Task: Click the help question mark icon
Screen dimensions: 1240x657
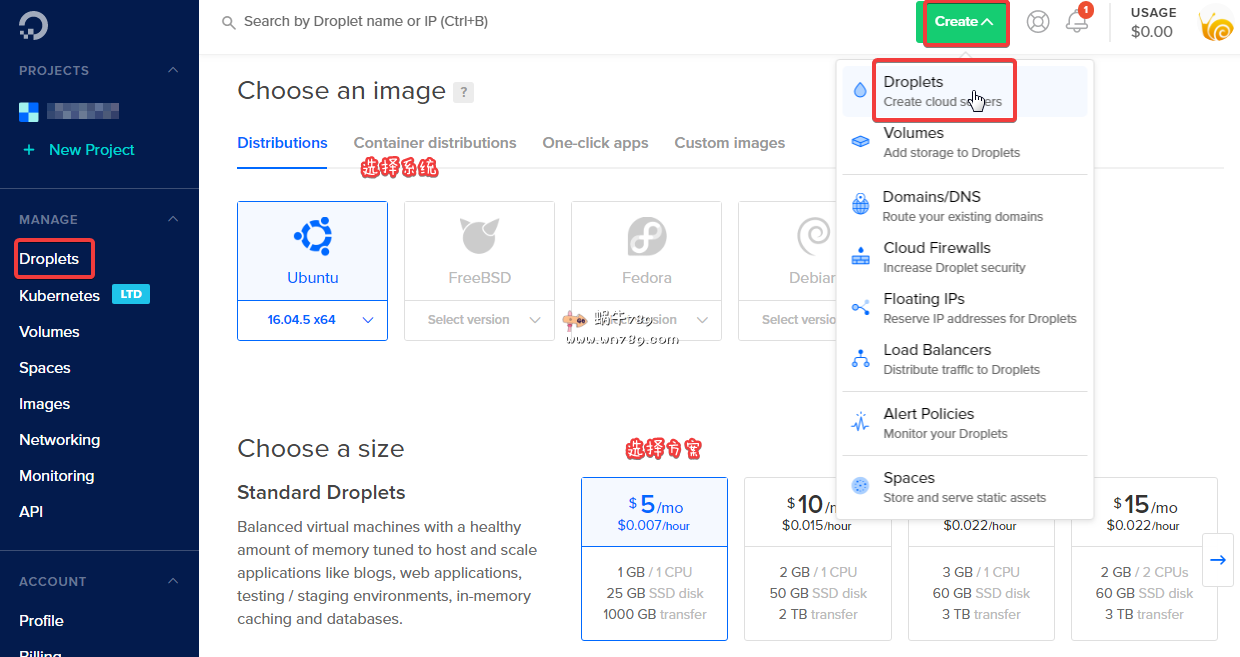Action: coord(463,92)
